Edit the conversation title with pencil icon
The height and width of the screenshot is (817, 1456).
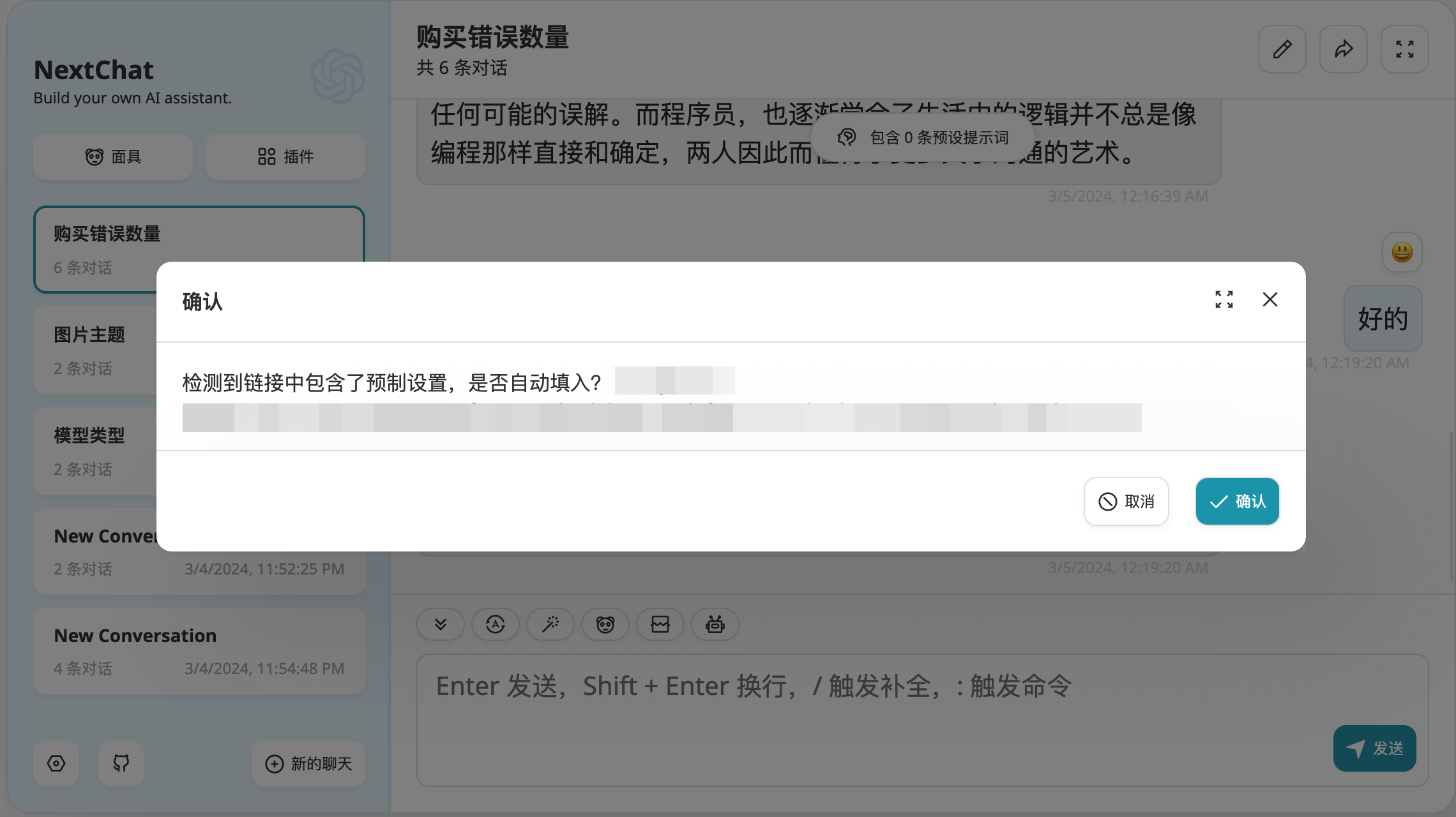pos(1282,49)
